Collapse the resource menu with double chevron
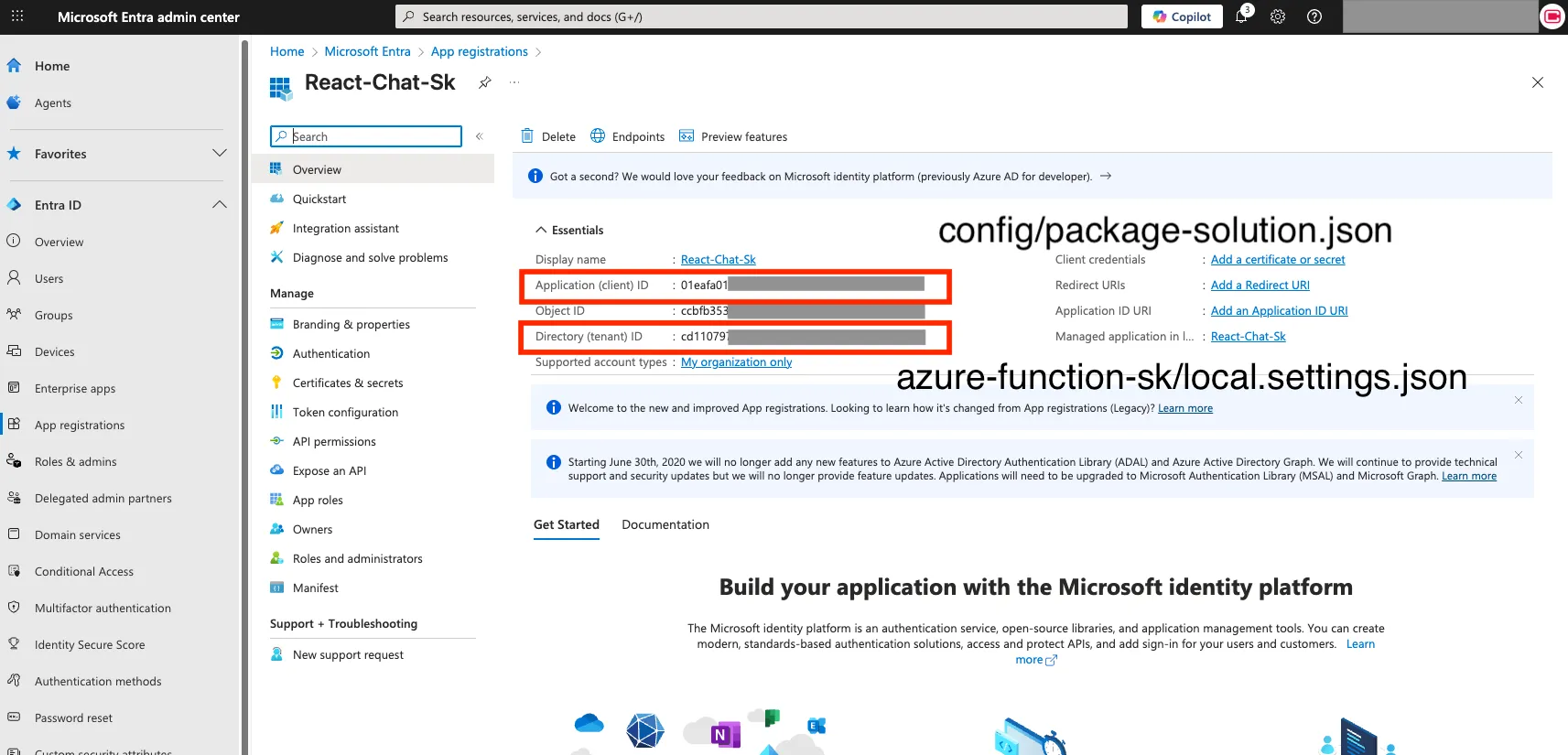Viewport: 1568px width, 755px height. [x=479, y=136]
